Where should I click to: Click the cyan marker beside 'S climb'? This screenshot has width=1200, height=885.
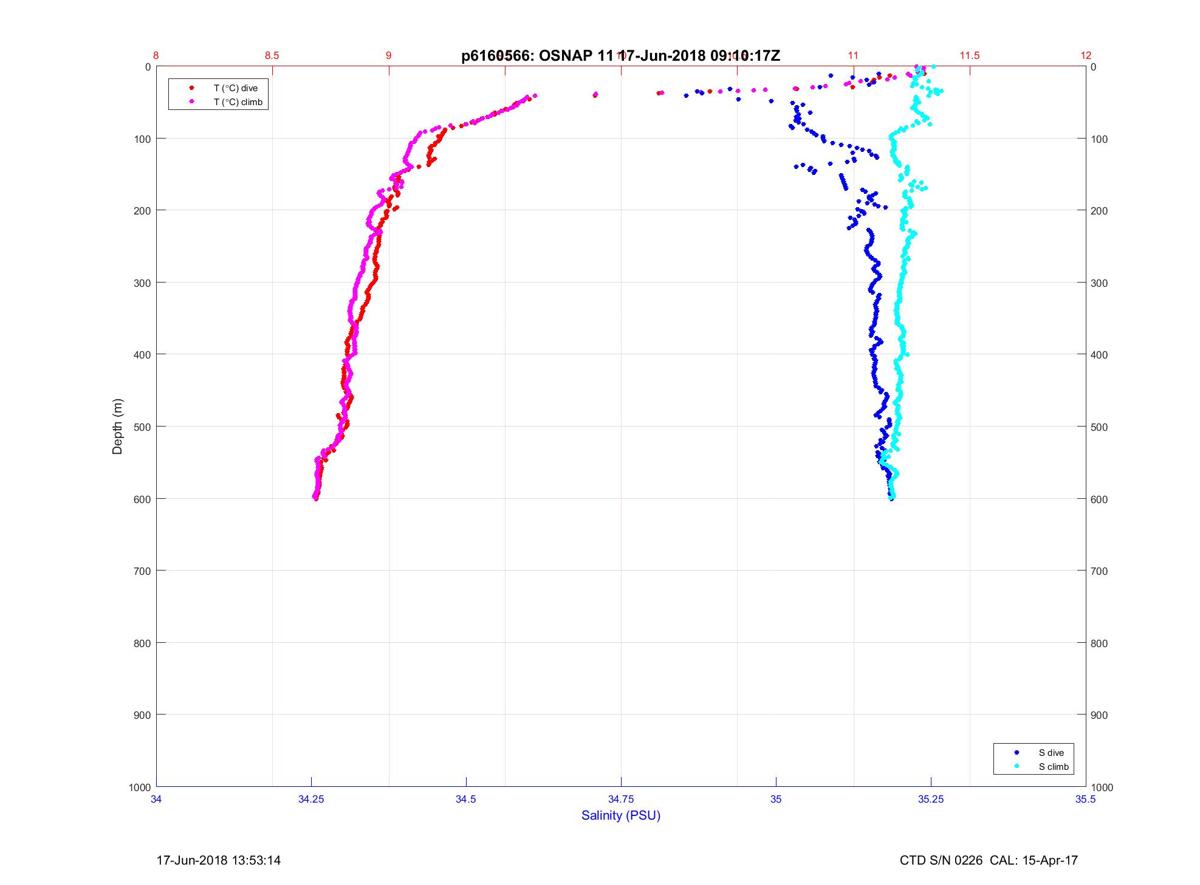(x=1016, y=766)
